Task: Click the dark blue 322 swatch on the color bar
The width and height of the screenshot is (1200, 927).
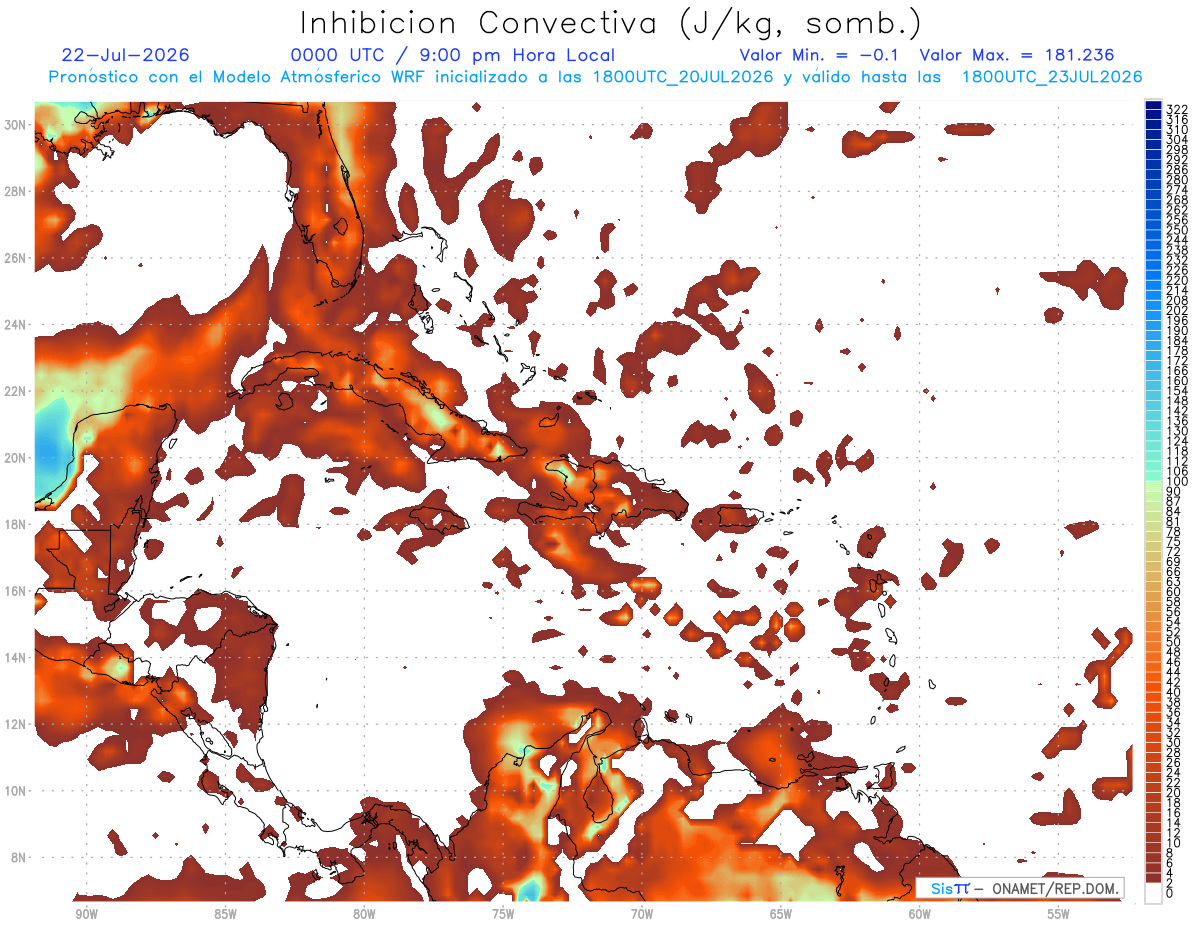Action: [x=1153, y=105]
